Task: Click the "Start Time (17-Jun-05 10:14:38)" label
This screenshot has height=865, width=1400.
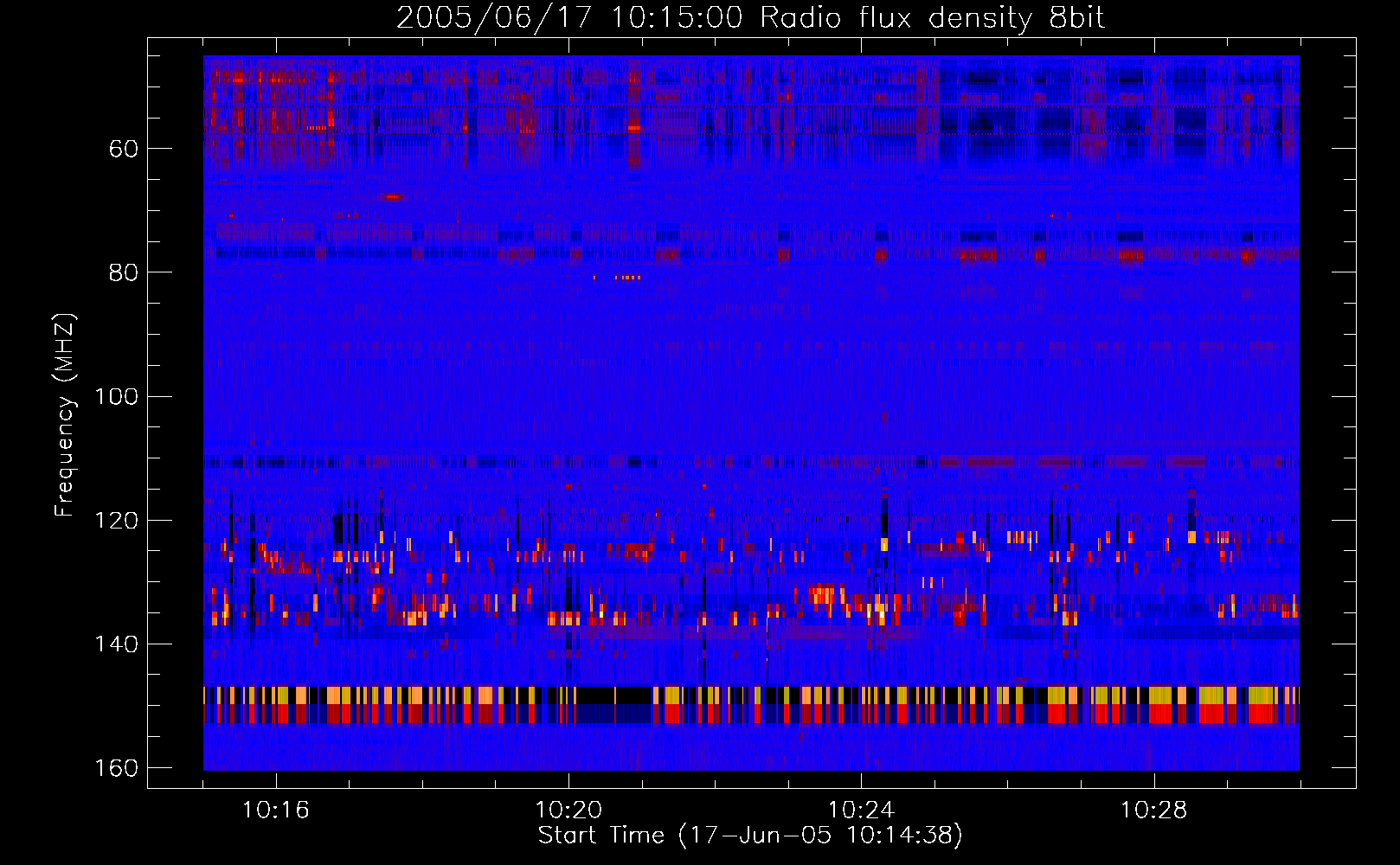Action: tap(750, 836)
